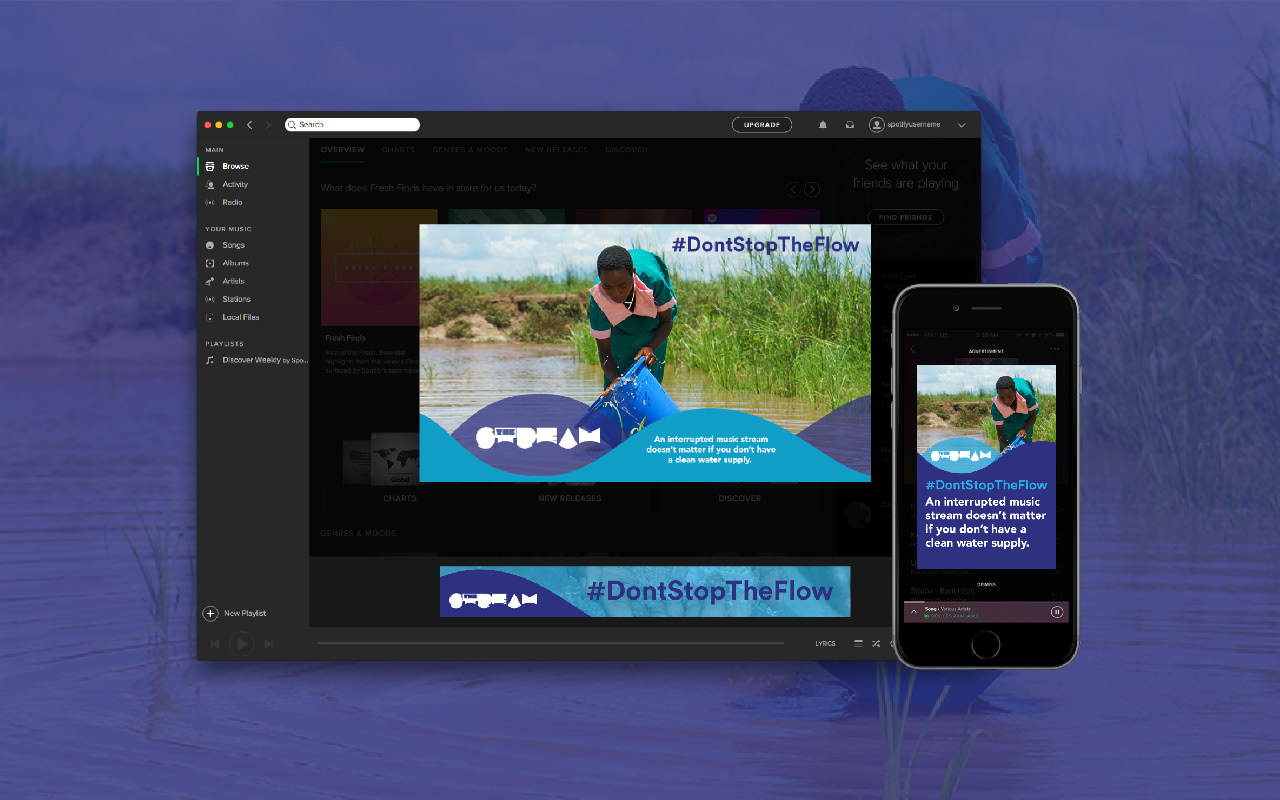Image resolution: width=1280 pixels, height=800 pixels.
Task: Click Fresh Finds title text
Action: [345, 338]
